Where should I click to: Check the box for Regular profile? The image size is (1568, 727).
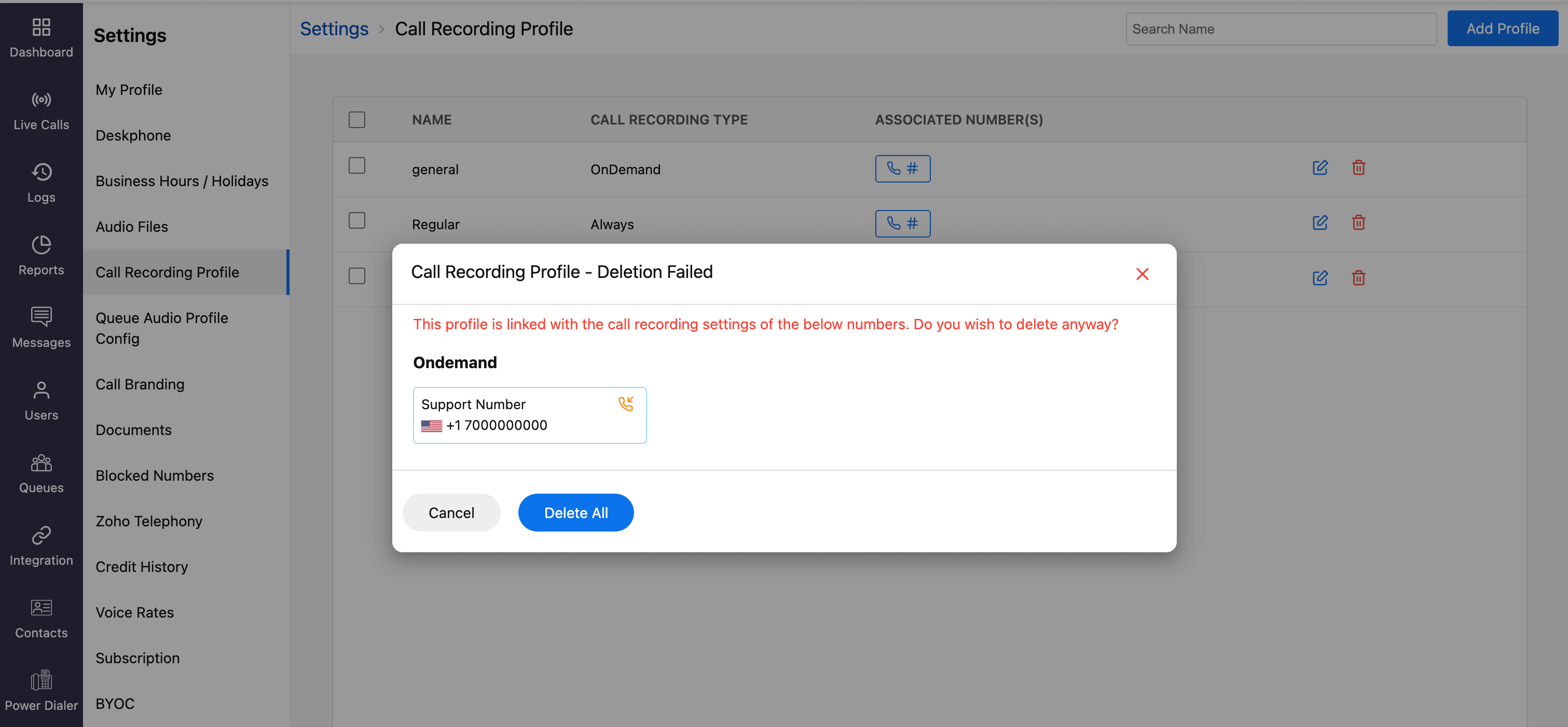(x=356, y=220)
